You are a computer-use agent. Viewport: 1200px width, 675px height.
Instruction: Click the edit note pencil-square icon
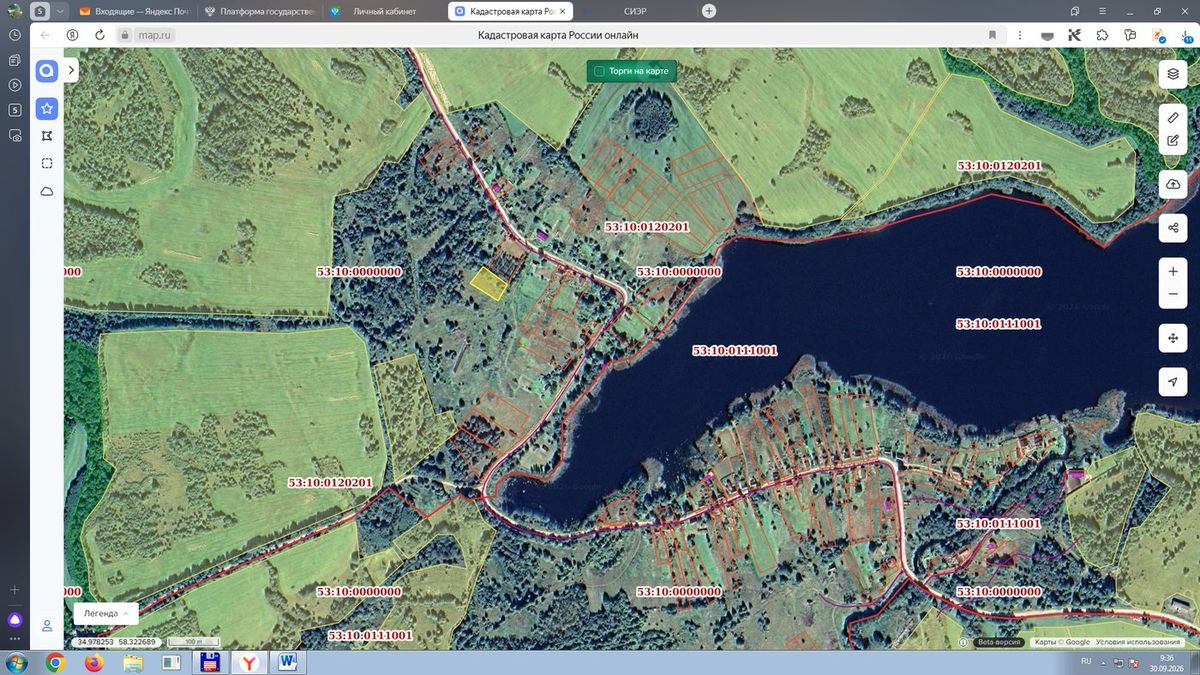coord(1173,141)
